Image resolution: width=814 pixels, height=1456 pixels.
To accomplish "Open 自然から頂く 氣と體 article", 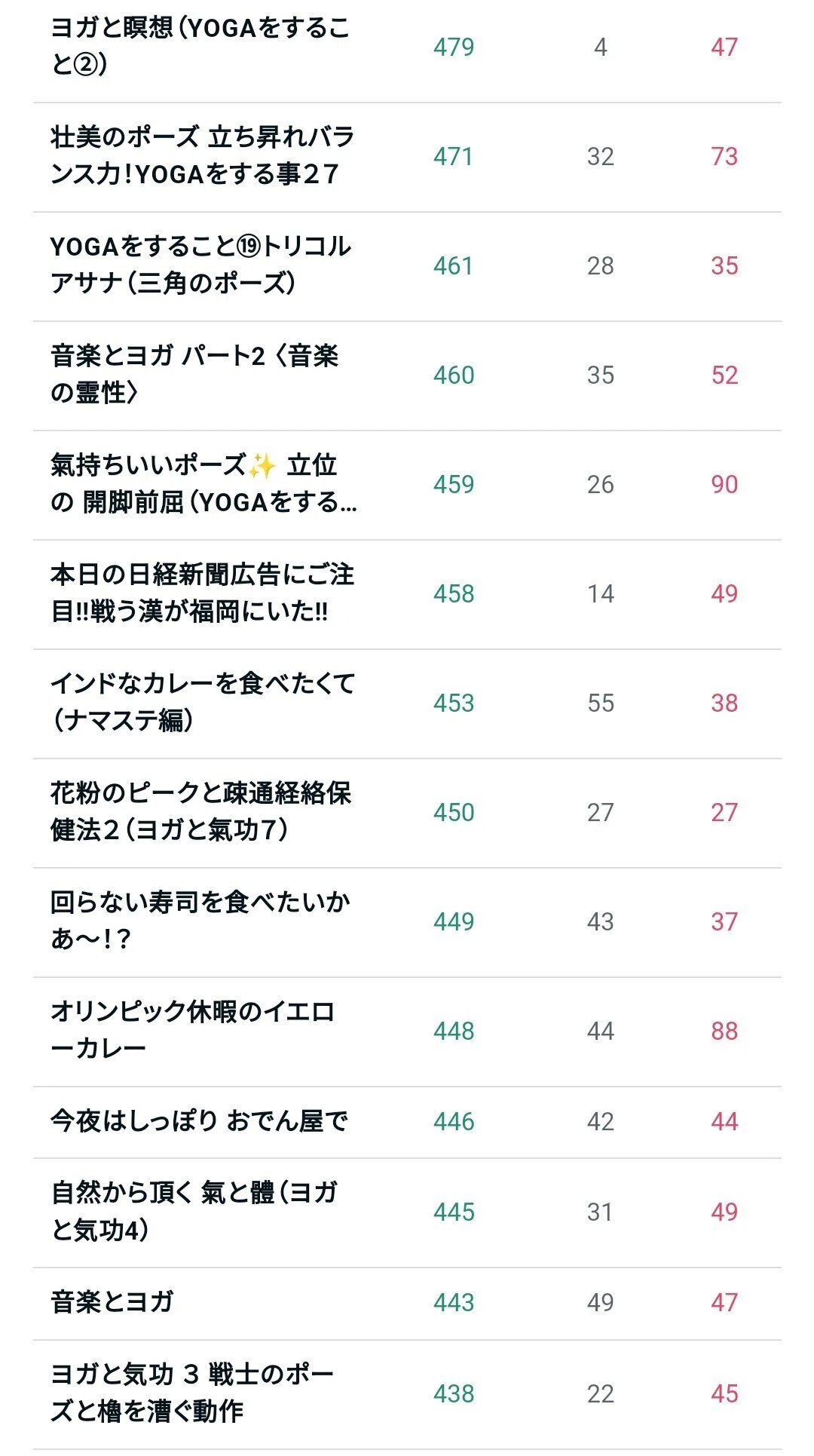I will tap(194, 1212).
